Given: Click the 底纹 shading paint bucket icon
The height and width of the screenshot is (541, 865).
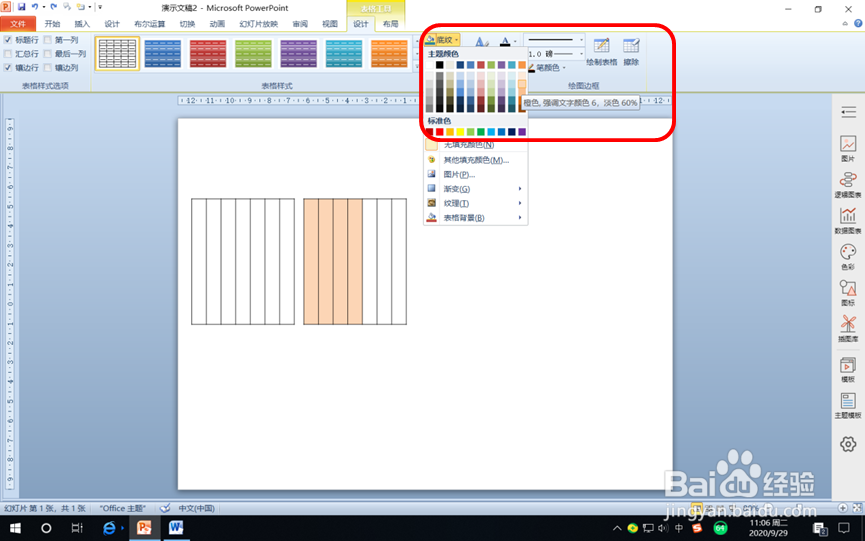Looking at the screenshot, I should (430, 40).
